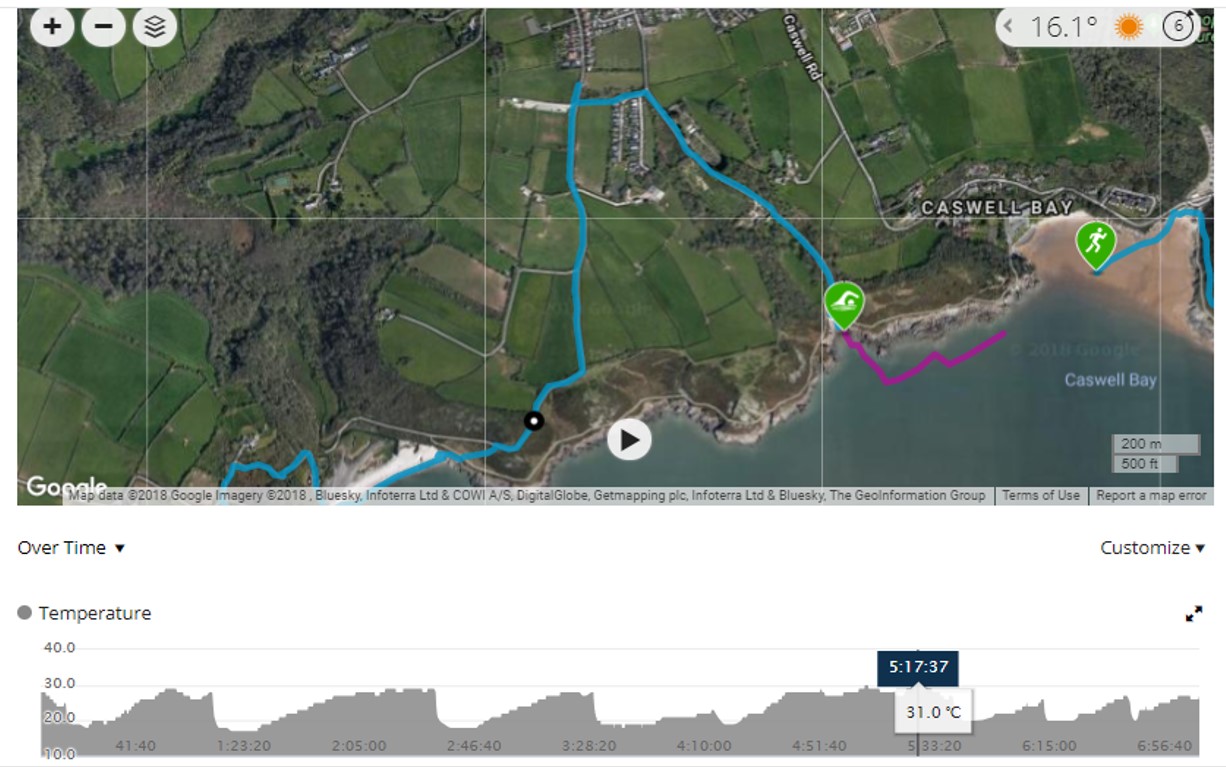
Task: Click temperature chart at 2:05:00
Action: (x=359, y=720)
